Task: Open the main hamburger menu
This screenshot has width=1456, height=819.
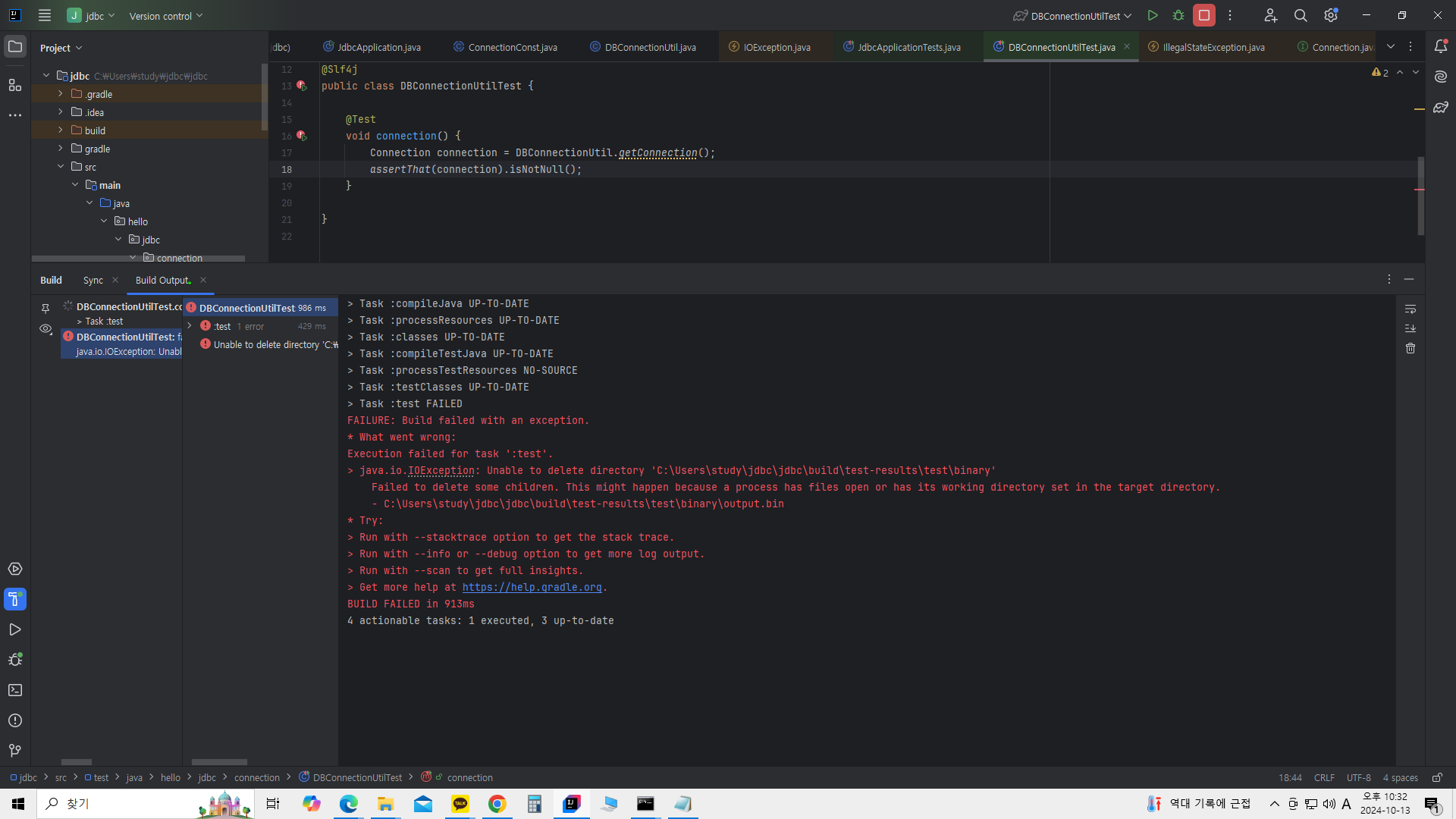Action: 45,15
